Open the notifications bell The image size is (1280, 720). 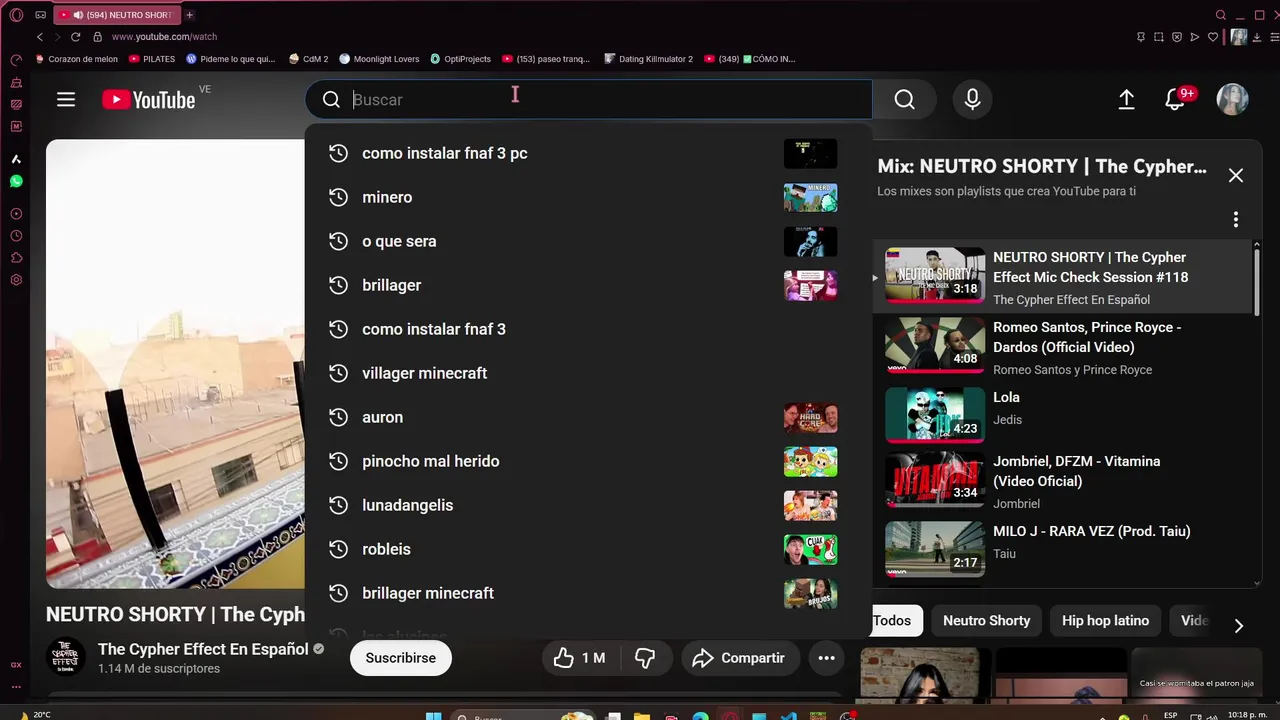click(1175, 99)
